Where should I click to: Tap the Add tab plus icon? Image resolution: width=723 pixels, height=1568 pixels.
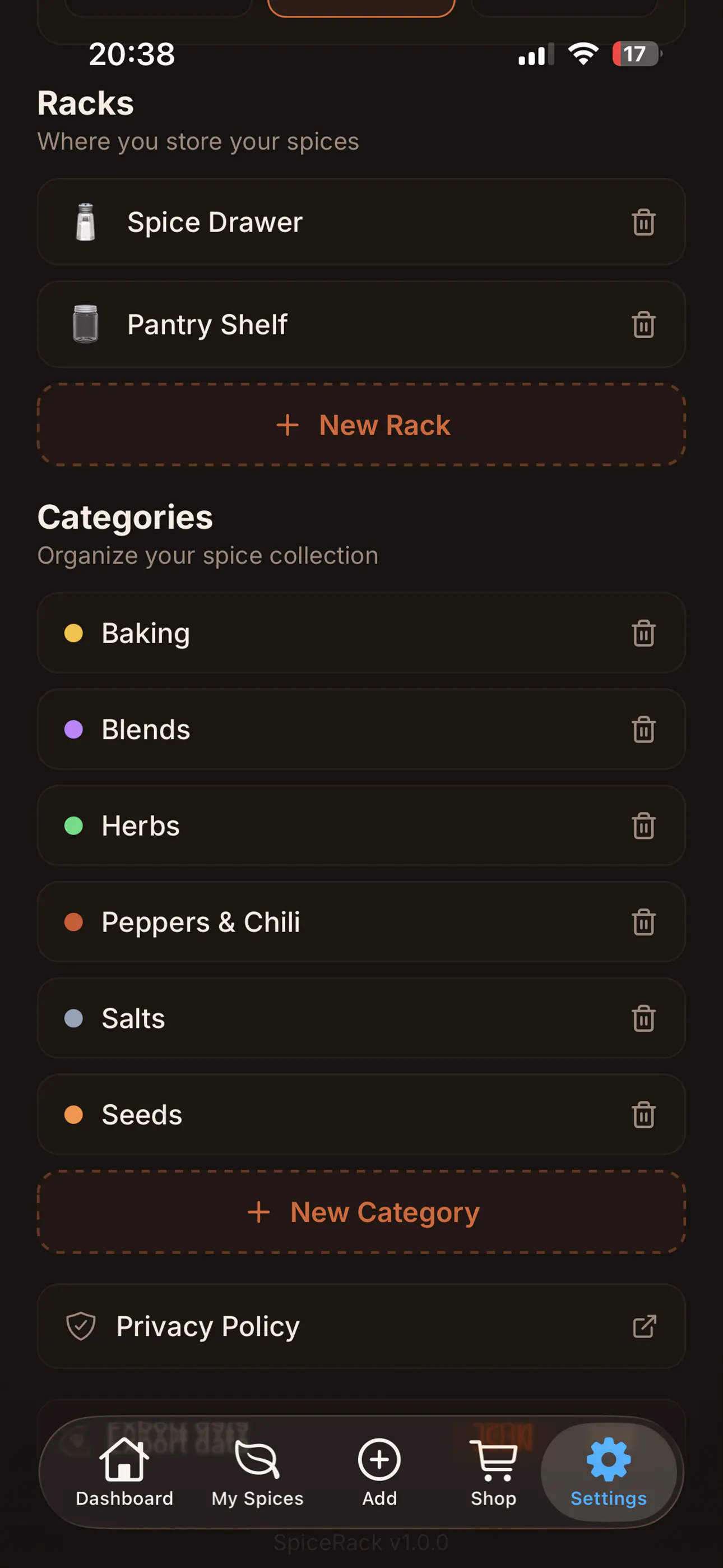(x=379, y=1460)
